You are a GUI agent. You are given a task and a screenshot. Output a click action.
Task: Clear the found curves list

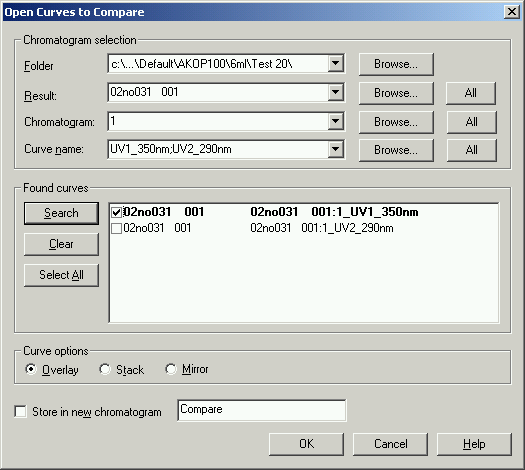point(61,244)
